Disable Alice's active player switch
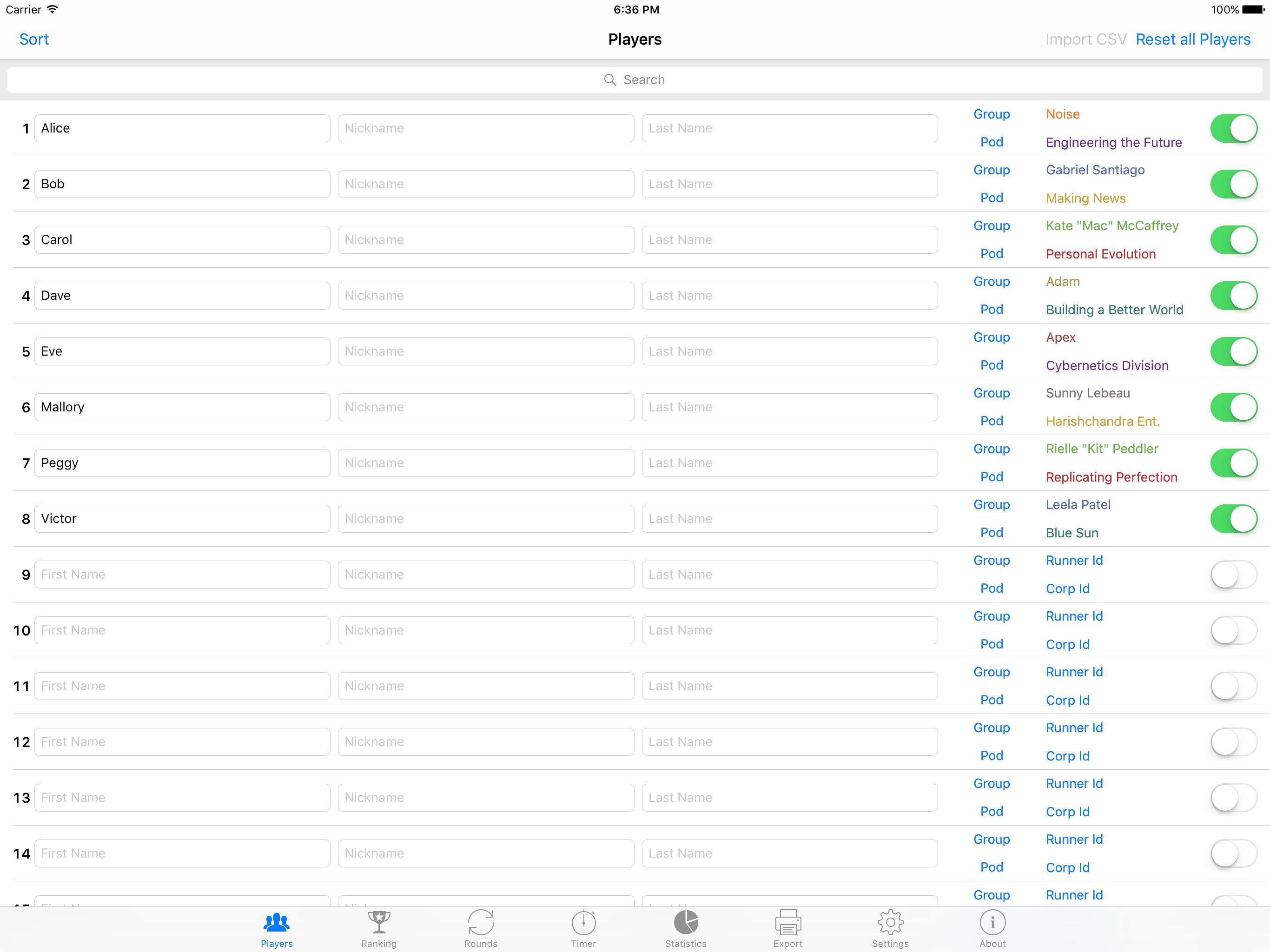The height and width of the screenshot is (952, 1270). pyautogui.click(x=1233, y=128)
